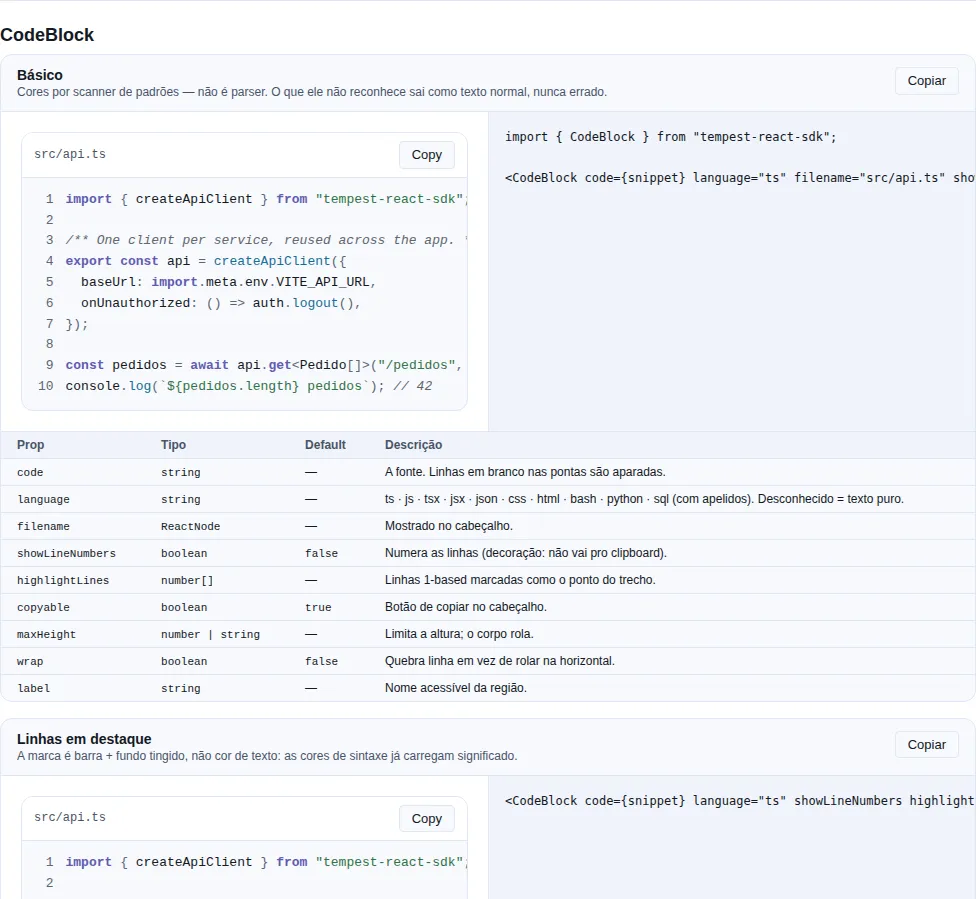Image resolution: width=976 pixels, height=899 pixels.
Task: Click the src/api.ts filename in Básico block
Action: coord(70,154)
